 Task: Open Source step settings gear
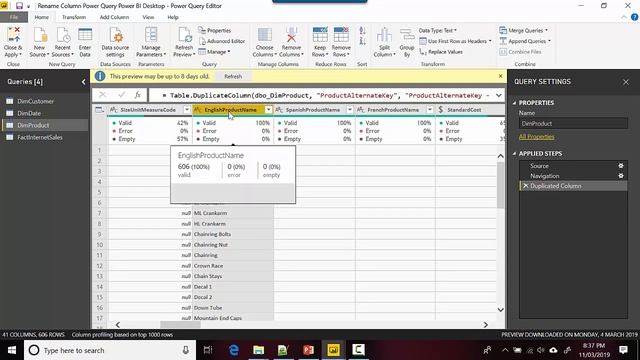click(621, 166)
